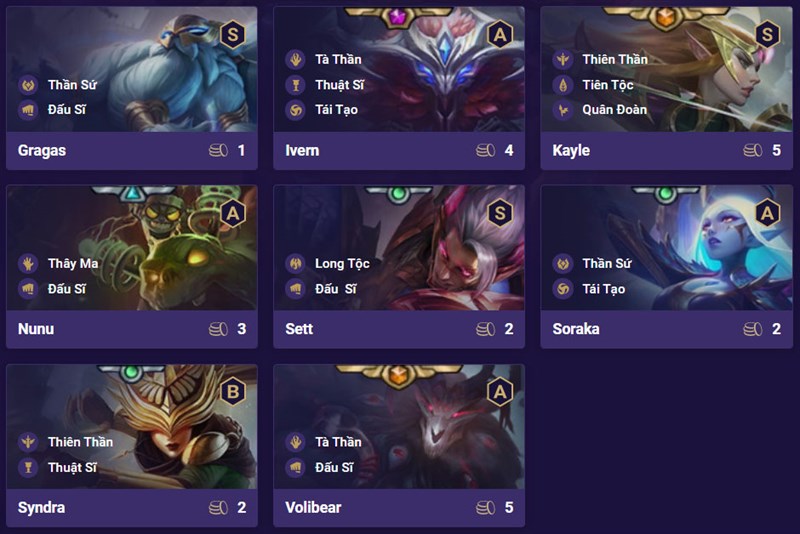Click Long Tộc trait icon on Sett card
The width and height of the screenshot is (800, 534).
(x=295, y=263)
